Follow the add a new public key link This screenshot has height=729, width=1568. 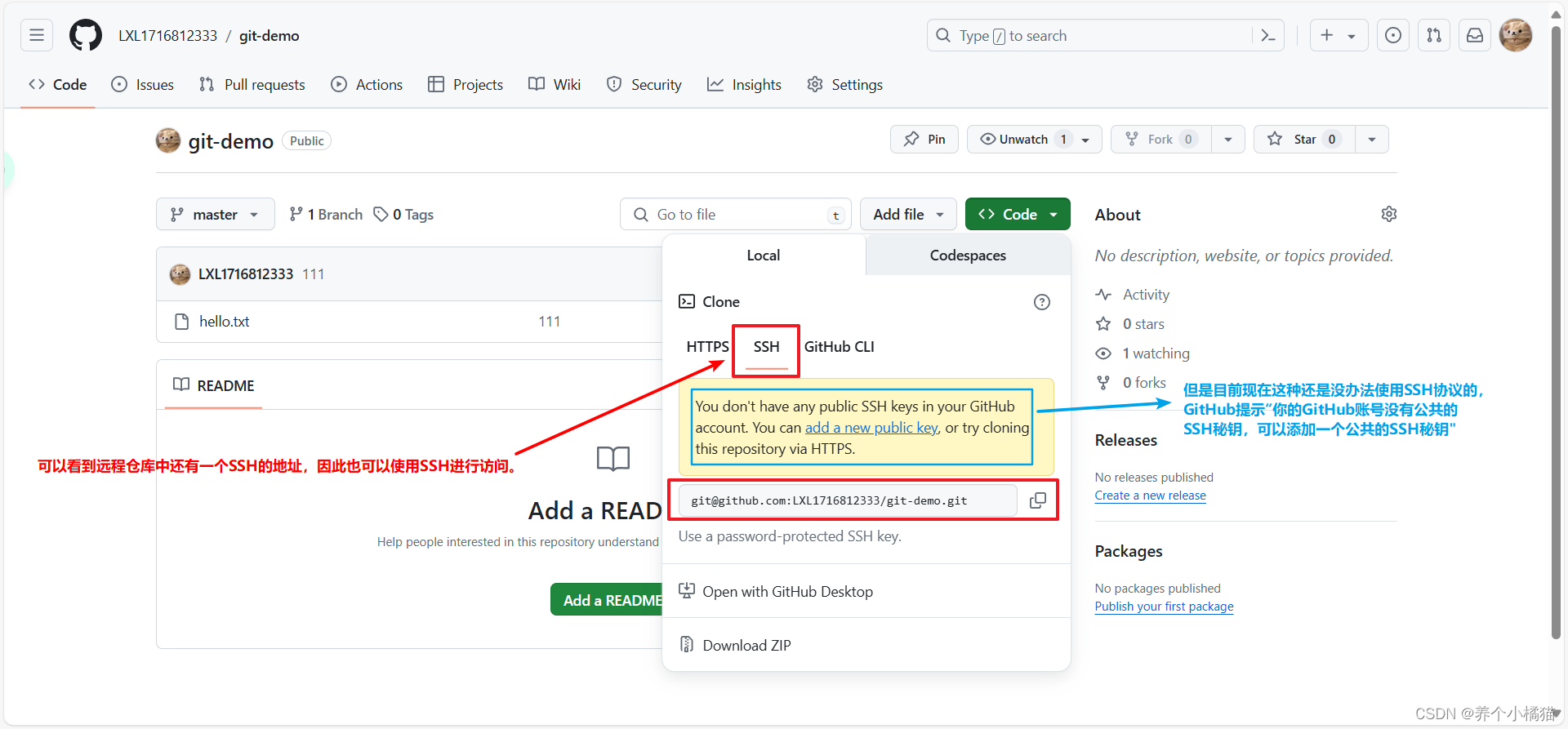tap(871, 428)
